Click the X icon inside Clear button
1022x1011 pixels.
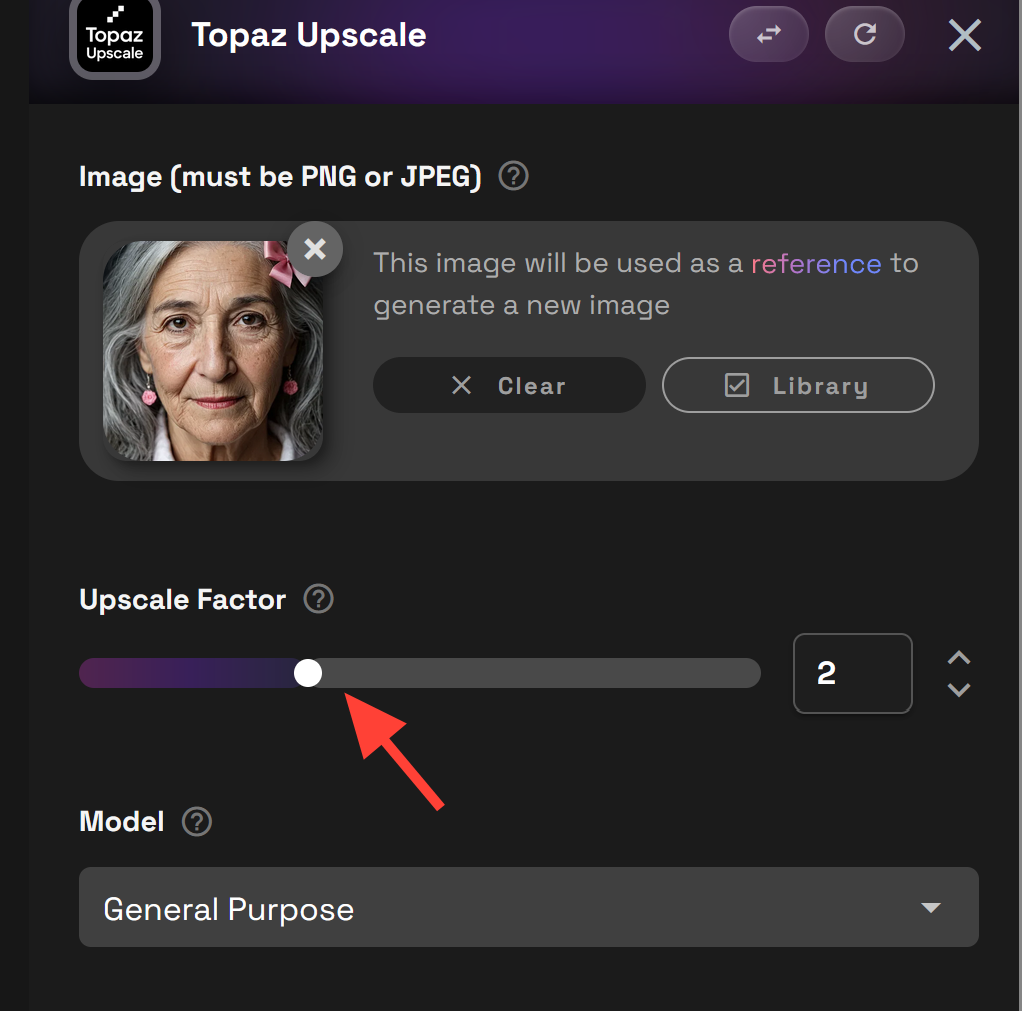click(x=461, y=385)
